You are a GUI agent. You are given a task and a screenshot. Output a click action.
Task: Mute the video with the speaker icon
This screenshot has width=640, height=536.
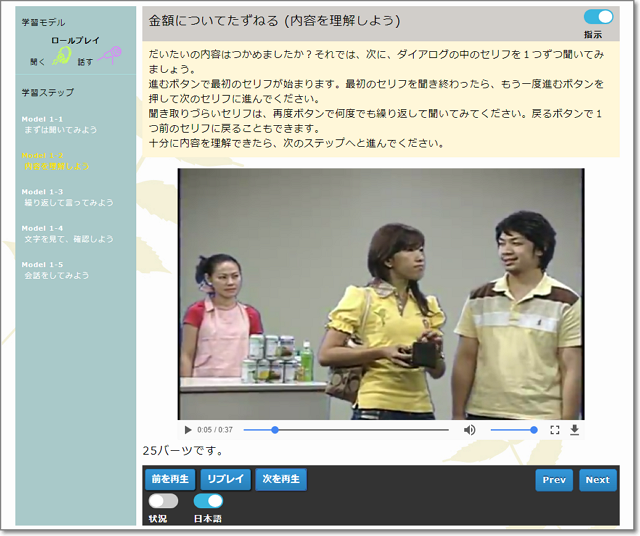(469, 430)
